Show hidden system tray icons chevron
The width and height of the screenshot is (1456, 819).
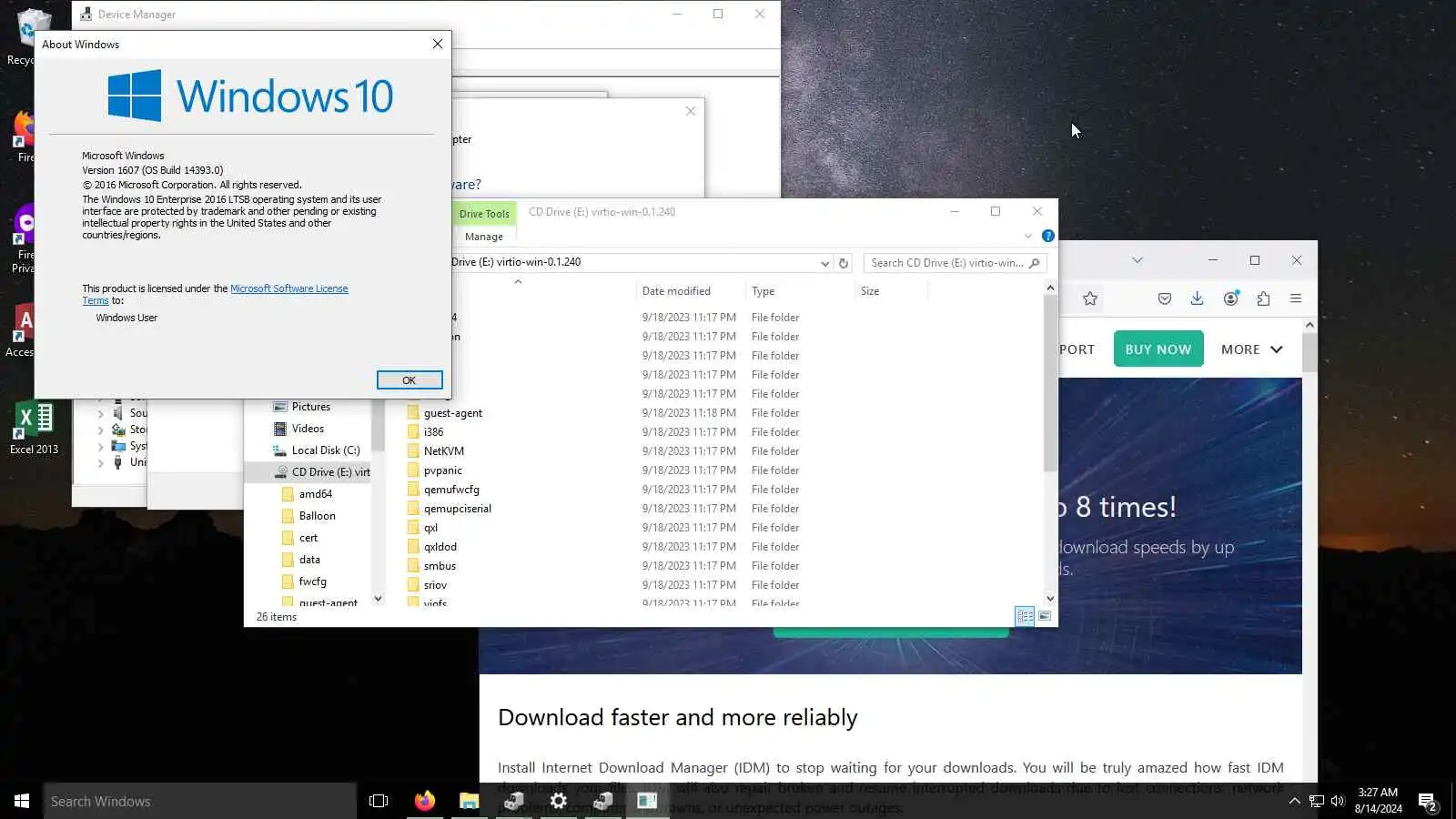click(x=1294, y=801)
